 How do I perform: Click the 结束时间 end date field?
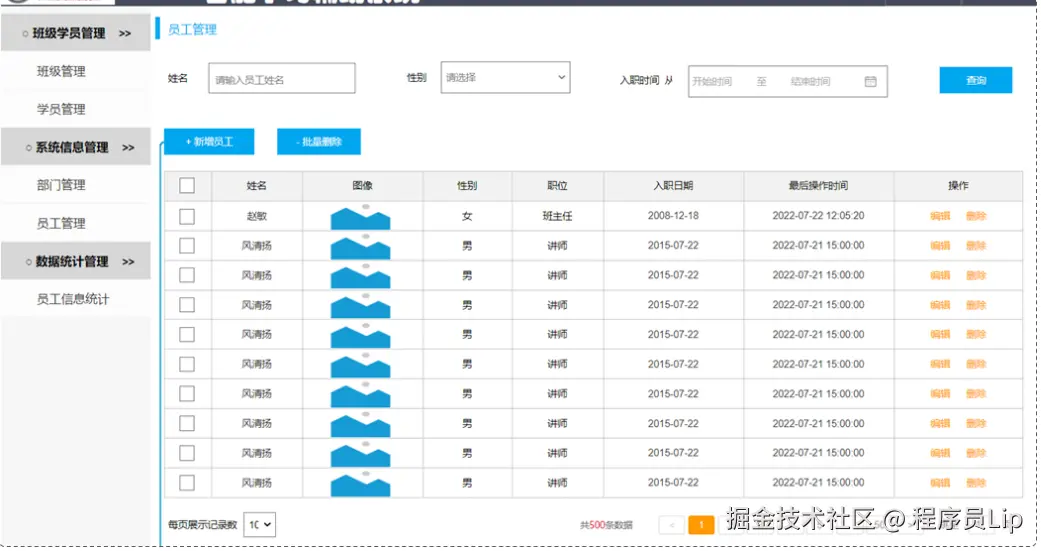810,81
